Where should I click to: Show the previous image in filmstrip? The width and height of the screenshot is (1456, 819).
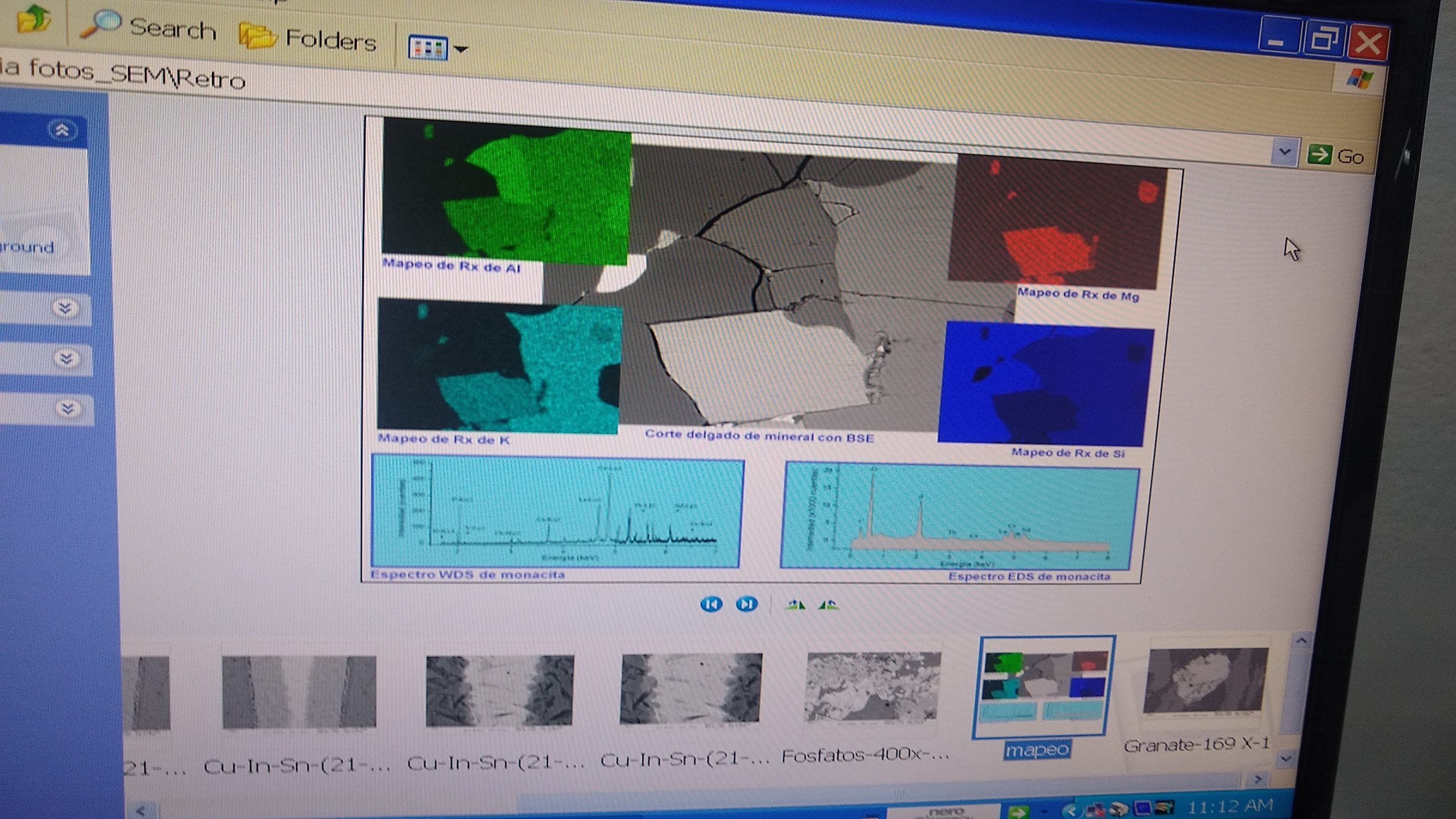[711, 604]
